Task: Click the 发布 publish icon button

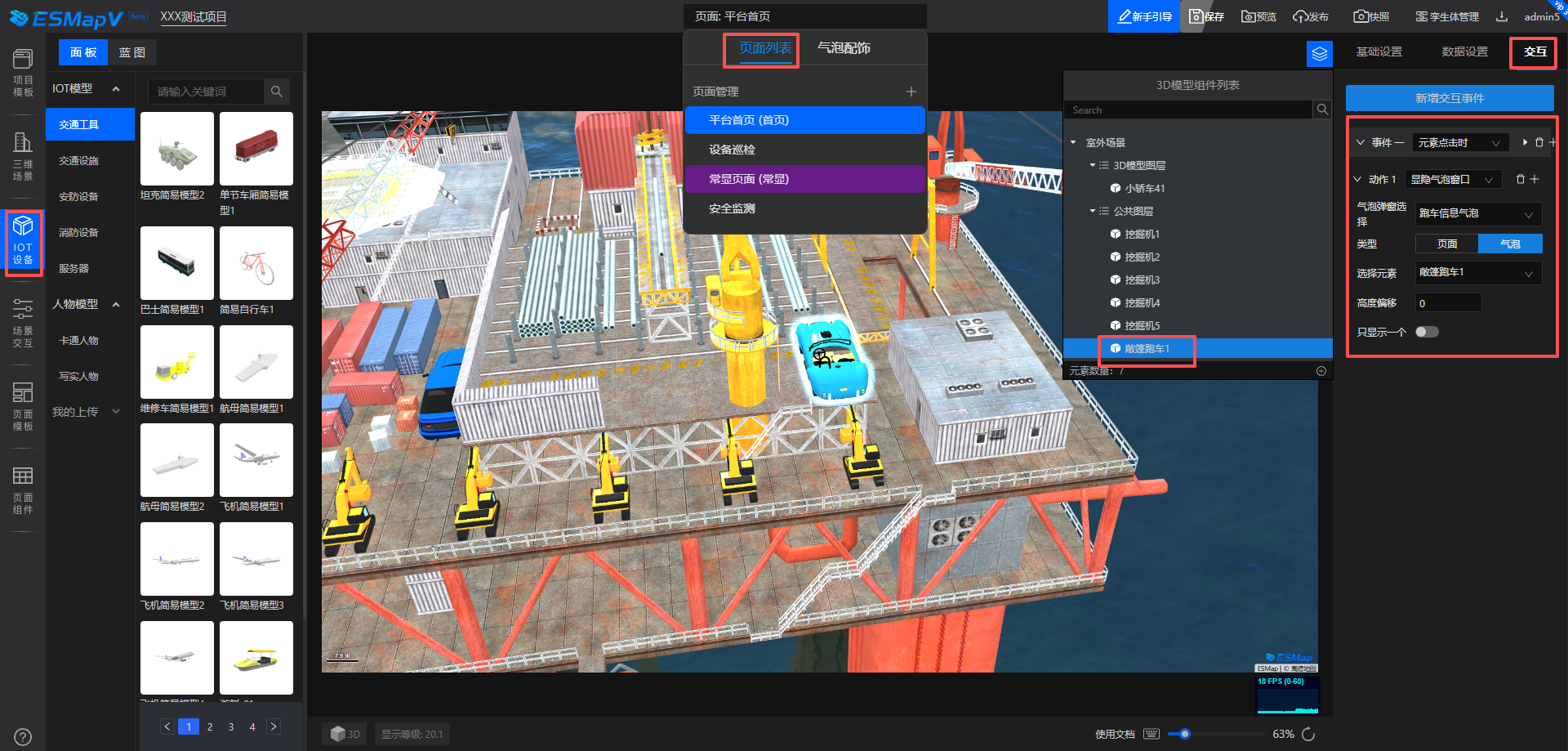Action: [1311, 16]
